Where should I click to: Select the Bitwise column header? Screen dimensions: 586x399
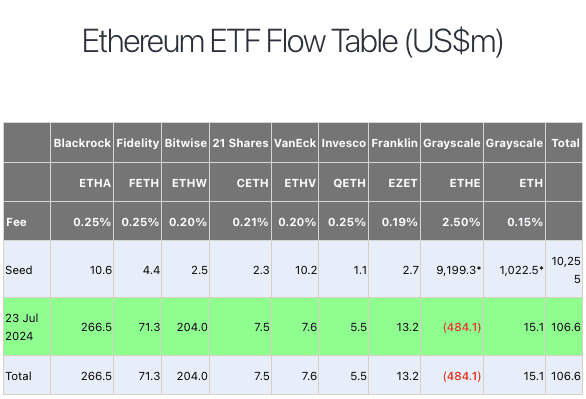pyautogui.click(x=185, y=143)
